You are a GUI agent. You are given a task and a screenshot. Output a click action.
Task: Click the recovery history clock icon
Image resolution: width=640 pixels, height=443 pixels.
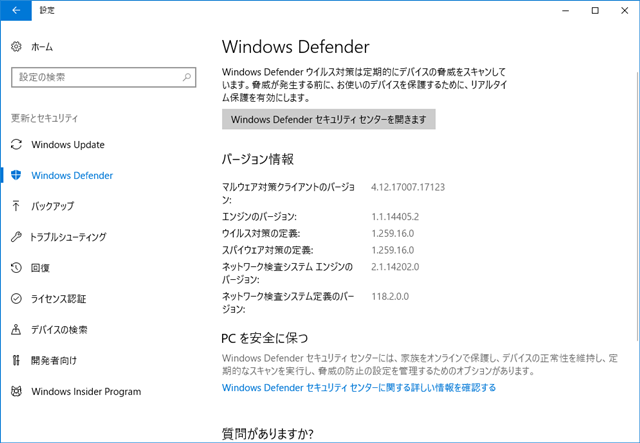pos(16,268)
